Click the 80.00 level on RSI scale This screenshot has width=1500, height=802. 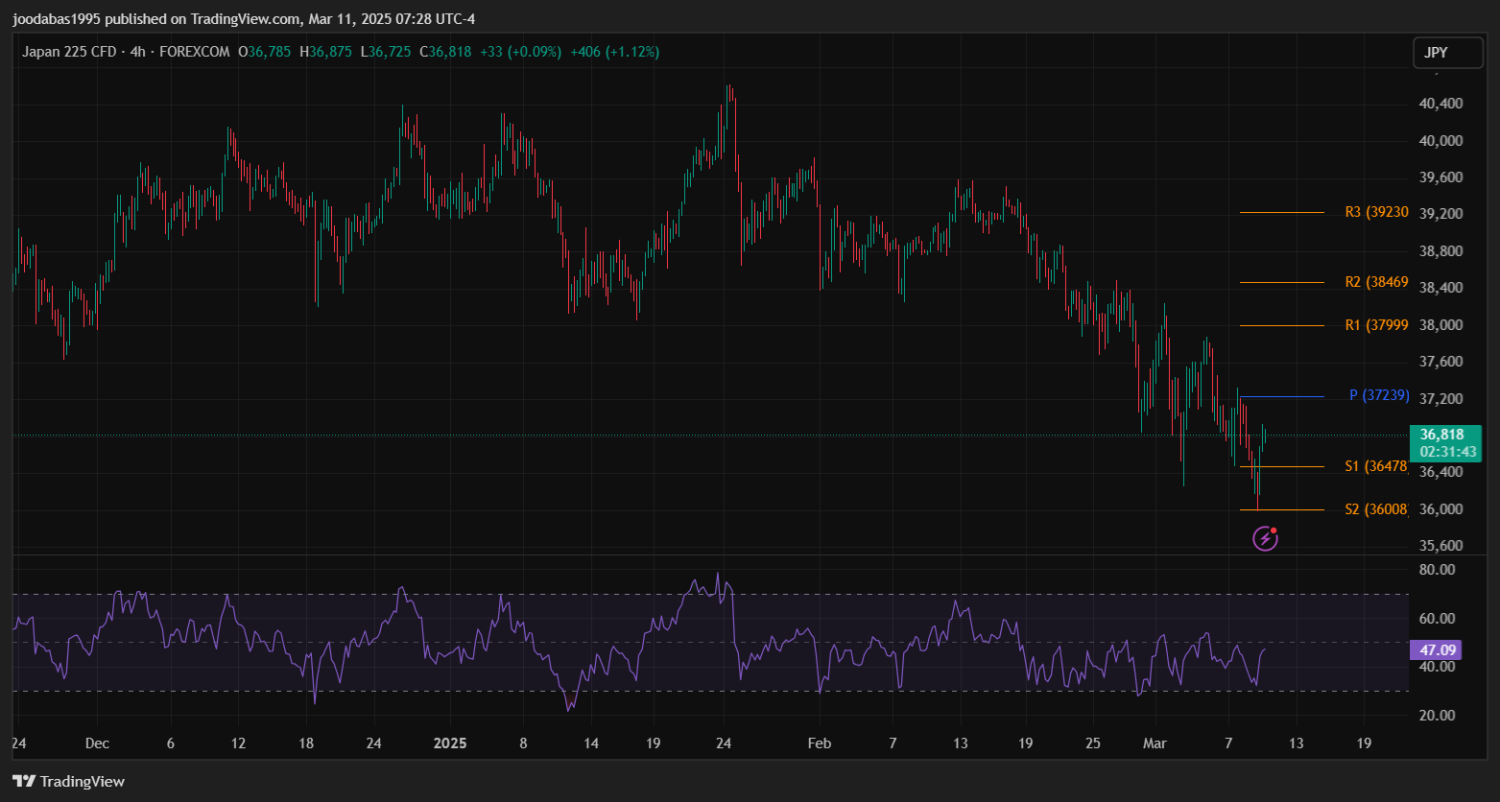1438,570
